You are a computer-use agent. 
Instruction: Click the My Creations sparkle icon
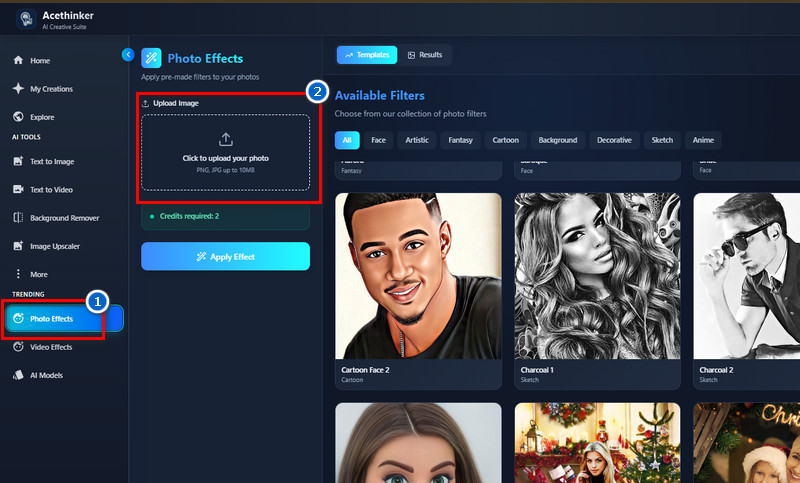coord(18,88)
